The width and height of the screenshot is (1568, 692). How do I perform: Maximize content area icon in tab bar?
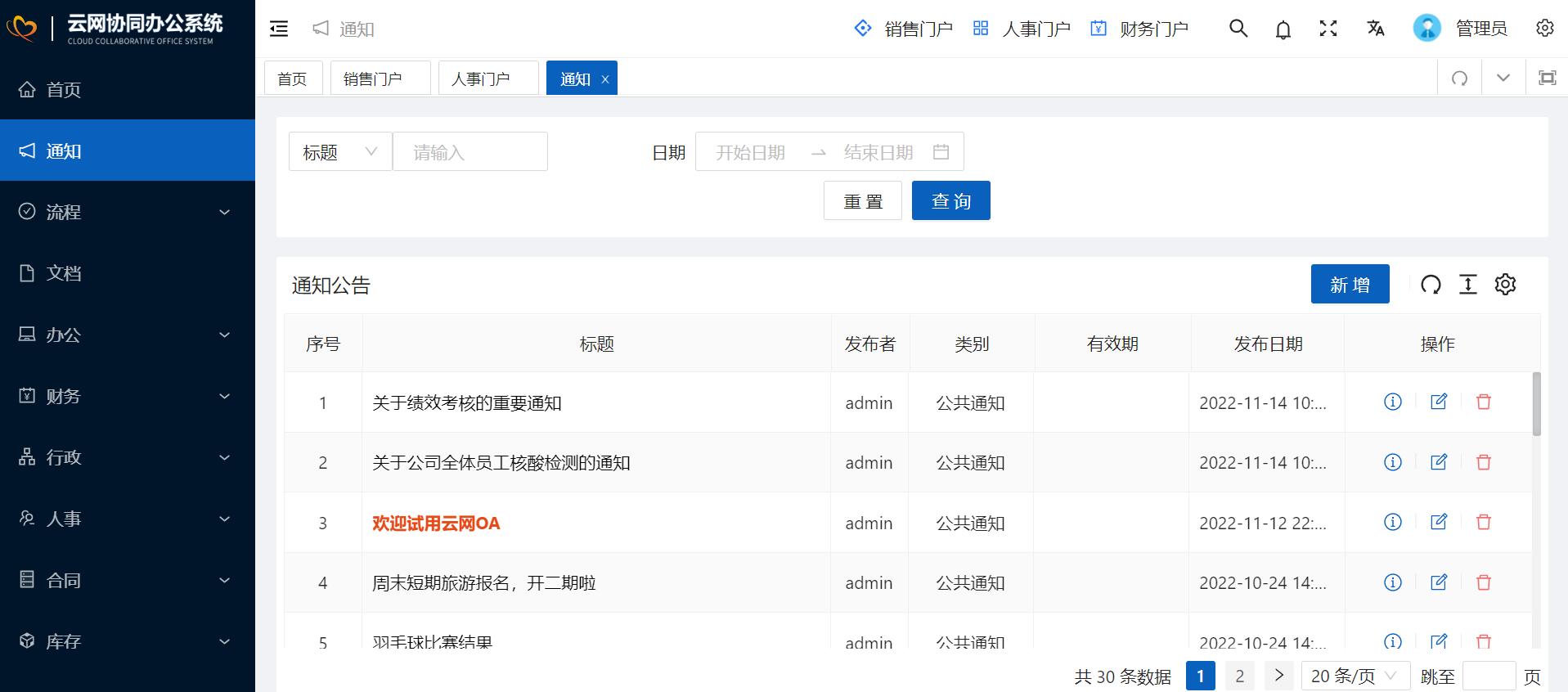point(1547,78)
